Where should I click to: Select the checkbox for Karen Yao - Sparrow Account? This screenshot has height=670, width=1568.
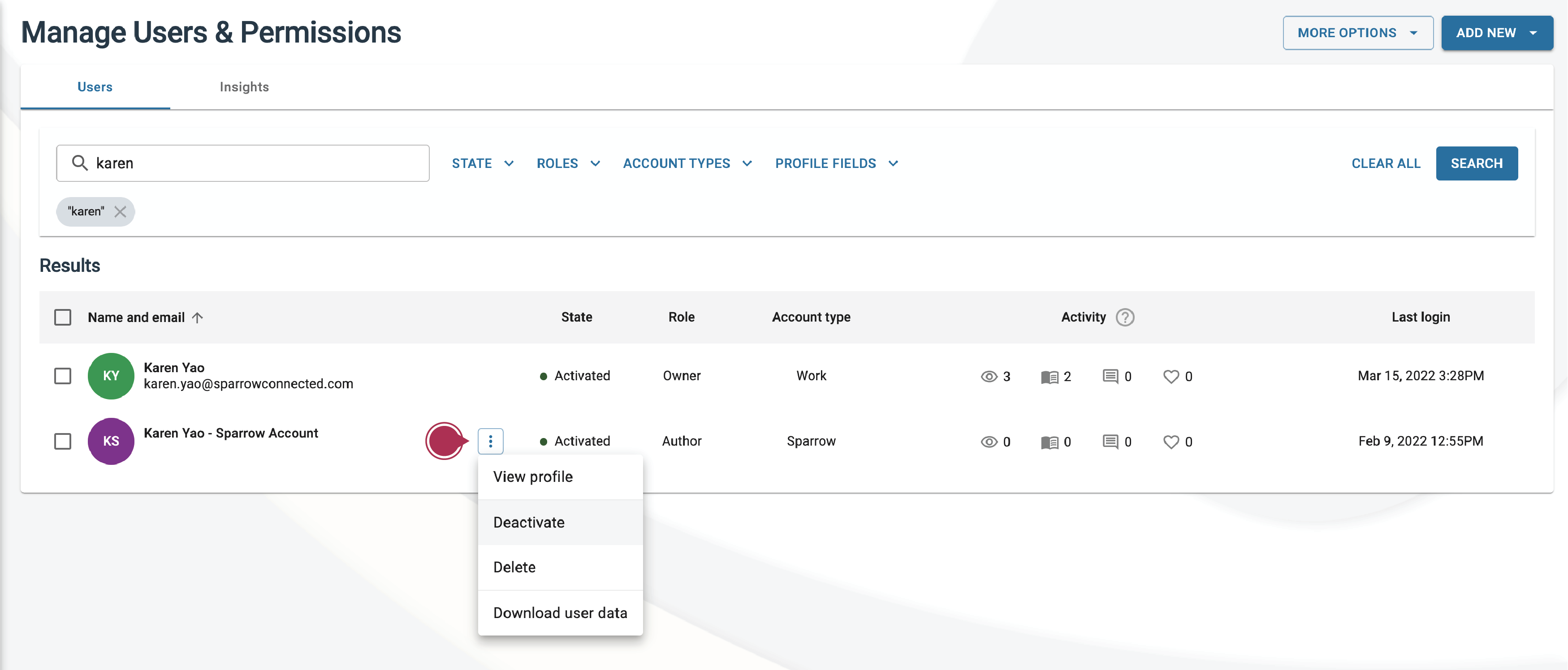coord(63,441)
